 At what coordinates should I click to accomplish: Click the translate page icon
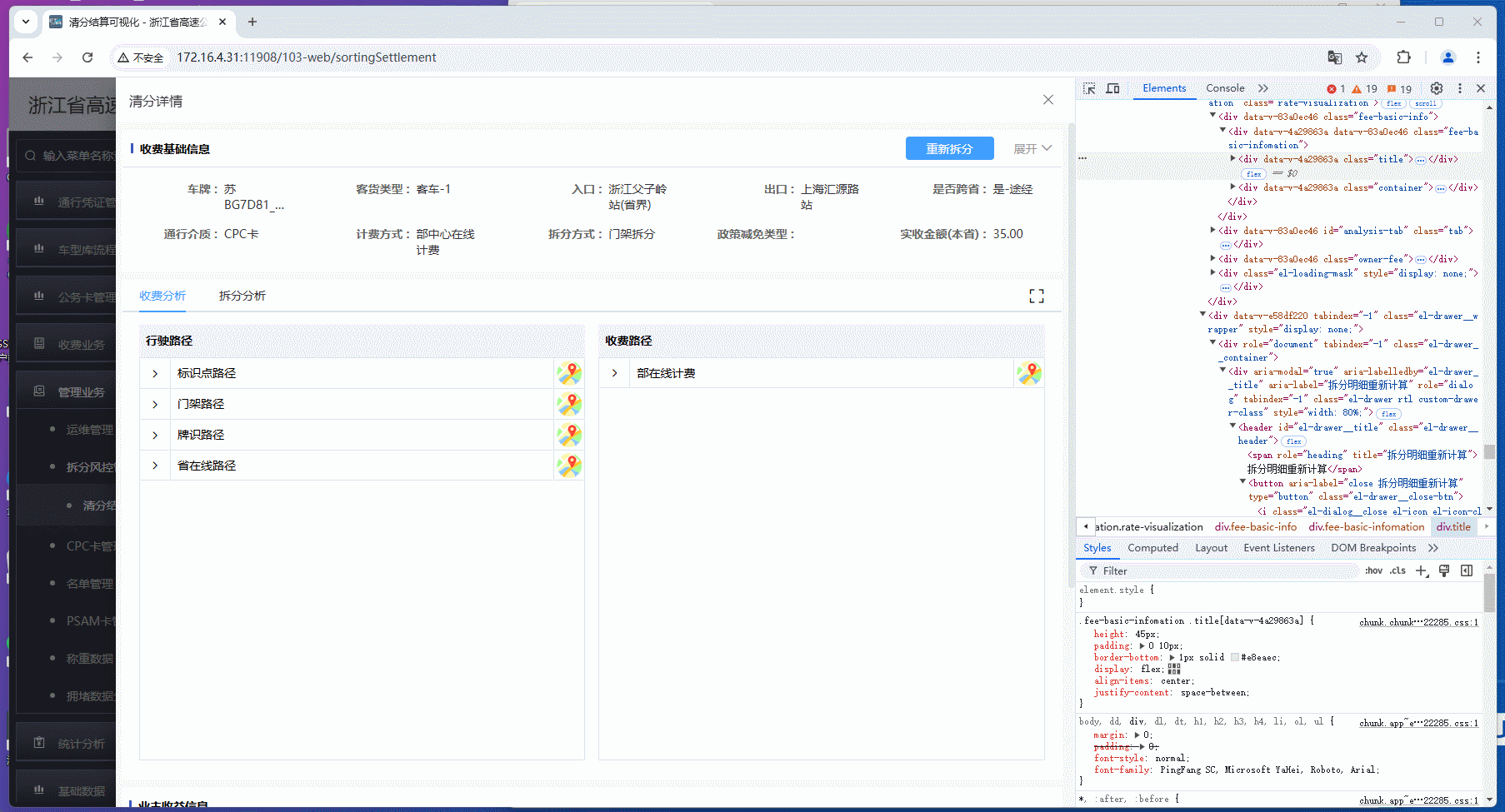(1335, 57)
